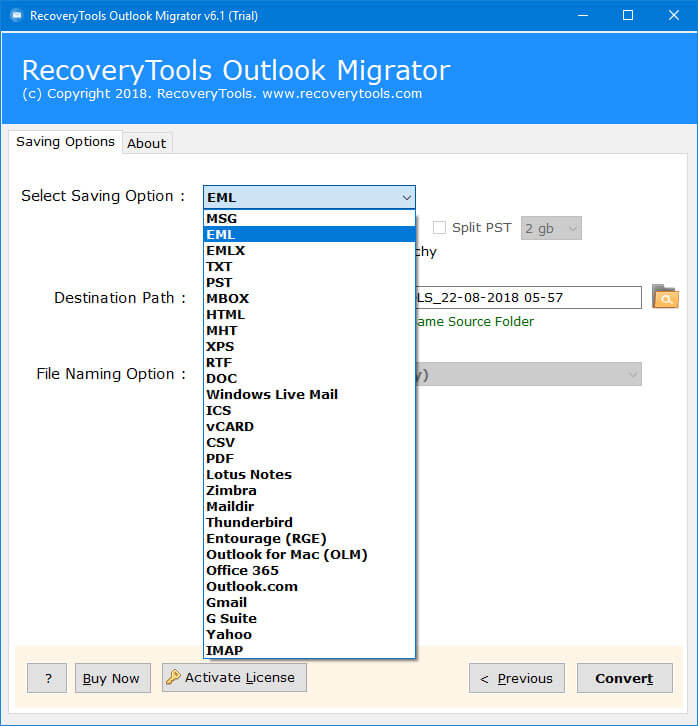Select Lotus Notes from the list
Viewport: 698px width, 726px height.
pyautogui.click(x=309, y=474)
